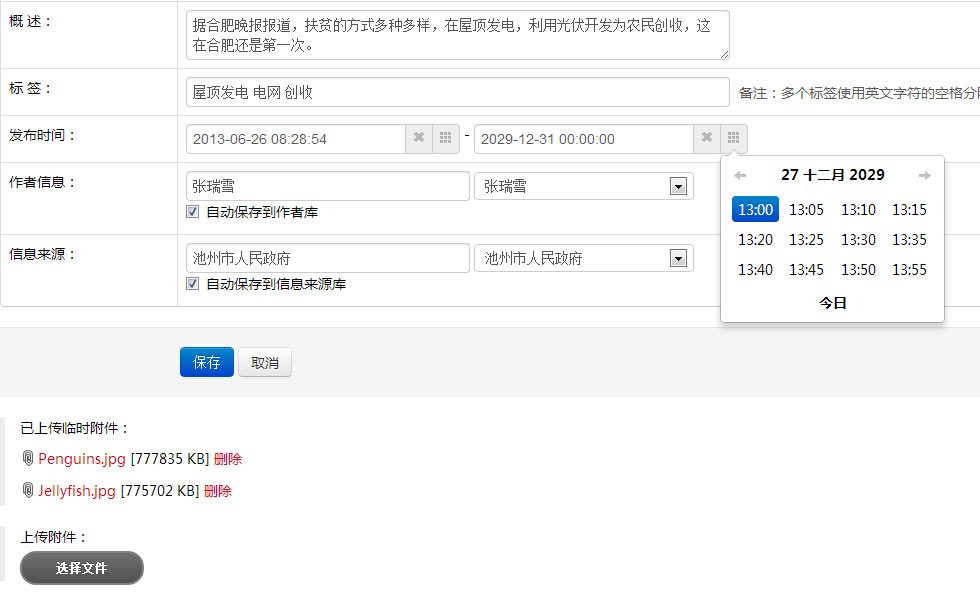Clear the end publish time with X icon

pyautogui.click(x=707, y=138)
